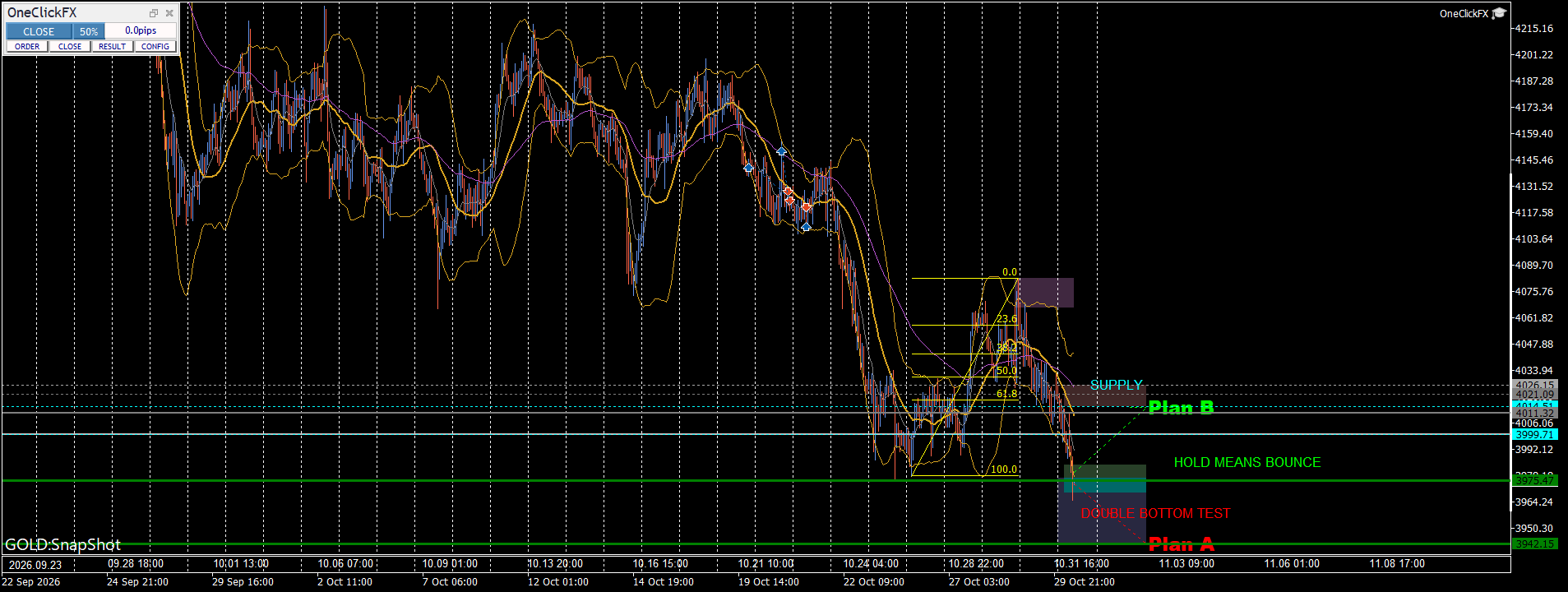1568x592 pixels.
Task: Click the 50% partial close button
Action: 89,31
